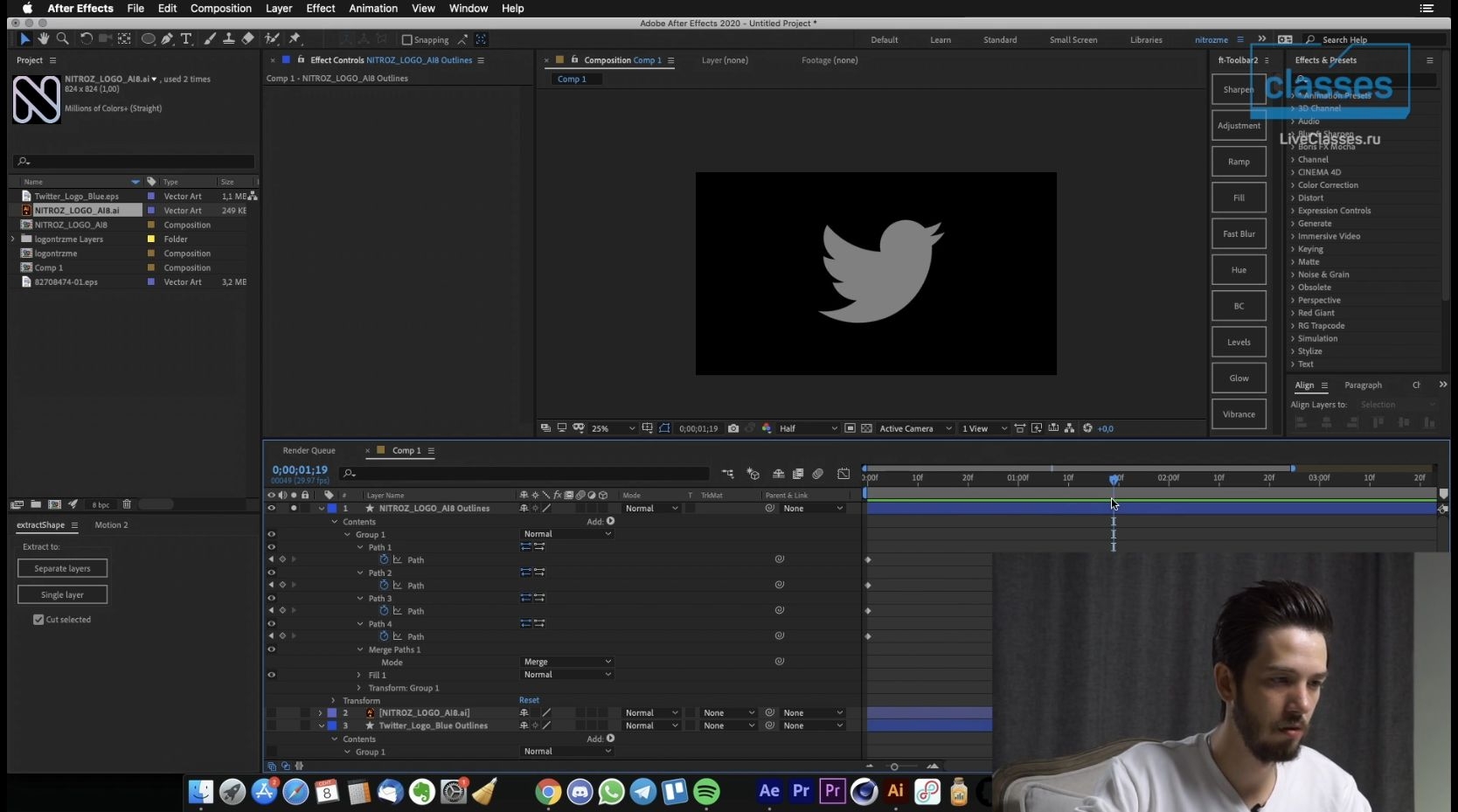The width and height of the screenshot is (1458, 812).
Task: Switch to the Motion 2 tab
Action: (x=111, y=524)
